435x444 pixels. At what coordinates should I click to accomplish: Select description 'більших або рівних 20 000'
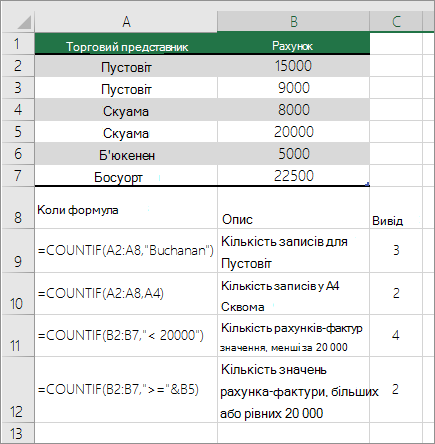click(x=293, y=390)
